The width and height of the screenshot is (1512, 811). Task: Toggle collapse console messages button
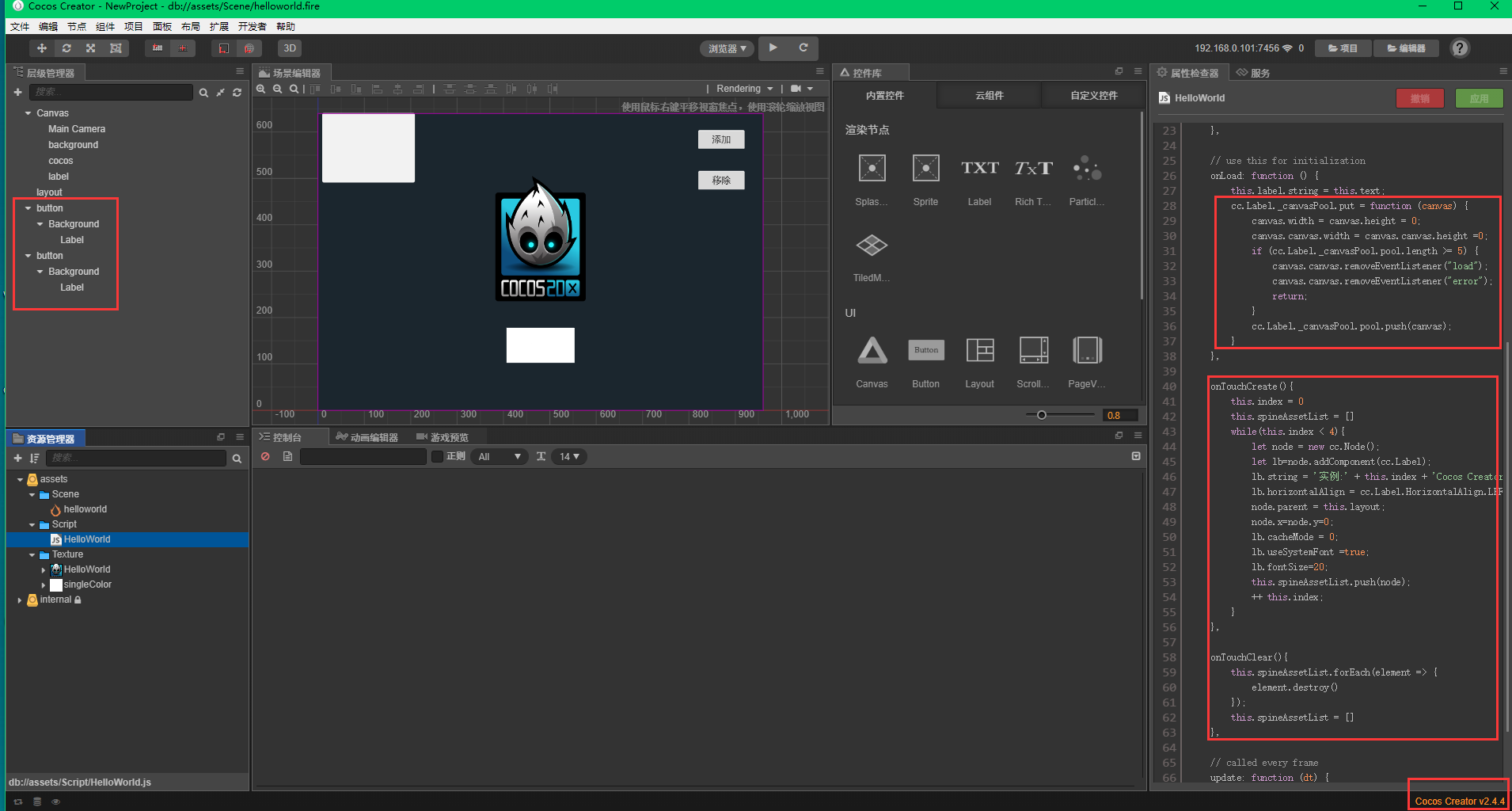pos(1136,456)
